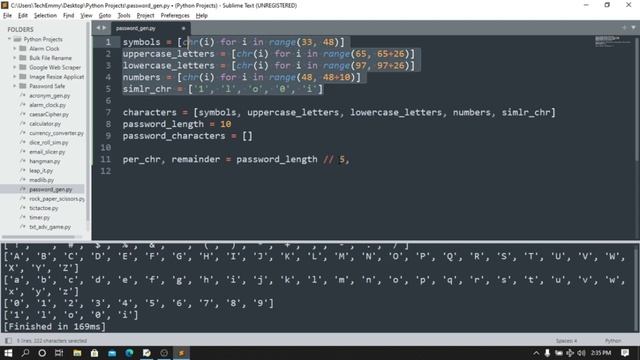The width and height of the screenshot is (640, 360).
Task: Open rock_paper_scissors.py in sidebar
Action: pos(57,199)
